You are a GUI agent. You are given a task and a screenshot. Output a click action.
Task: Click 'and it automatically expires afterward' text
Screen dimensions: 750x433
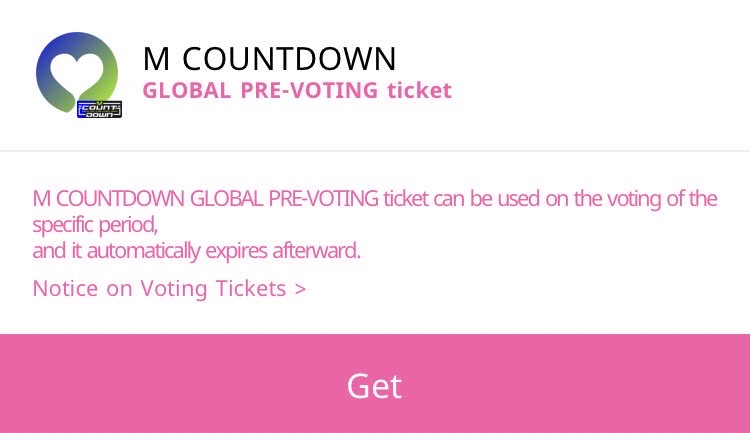[x=196, y=250]
